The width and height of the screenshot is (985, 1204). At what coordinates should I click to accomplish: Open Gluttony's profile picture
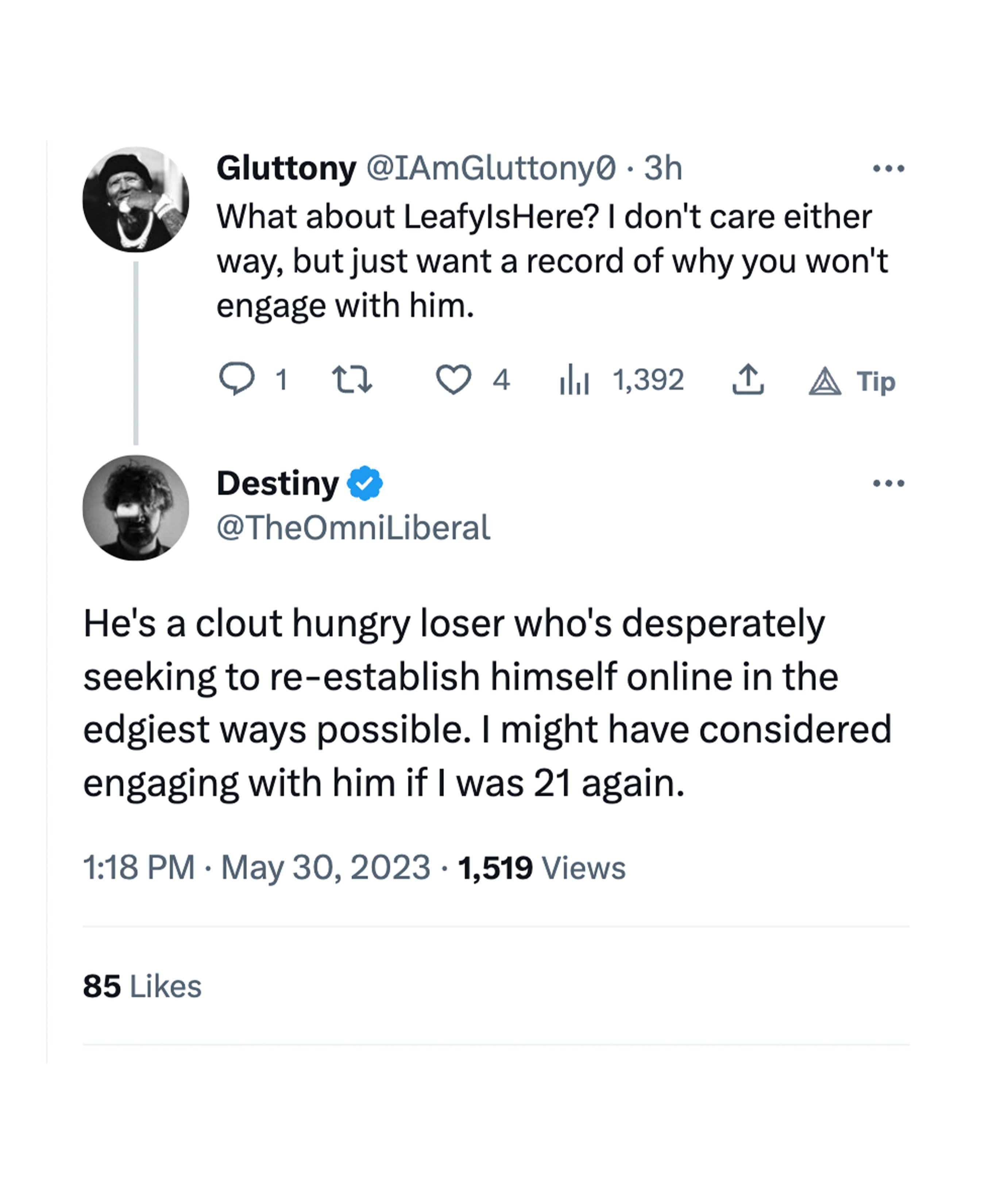point(136,199)
